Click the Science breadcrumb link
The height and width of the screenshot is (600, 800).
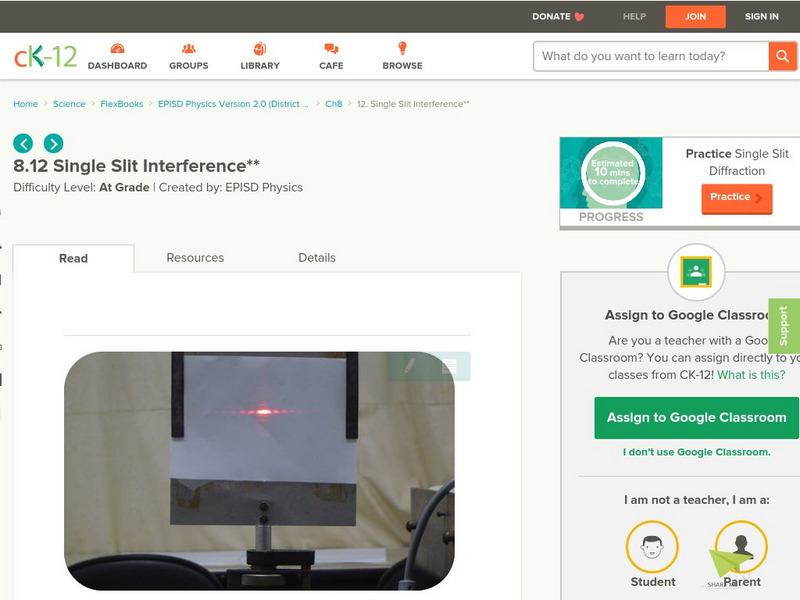(x=69, y=104)
